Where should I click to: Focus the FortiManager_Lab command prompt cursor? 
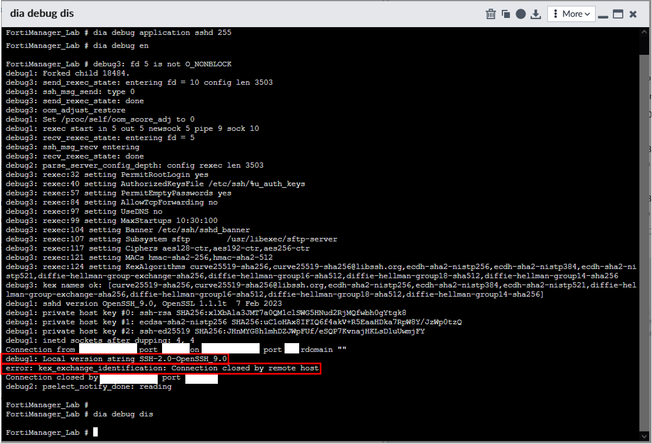point(95,432)
